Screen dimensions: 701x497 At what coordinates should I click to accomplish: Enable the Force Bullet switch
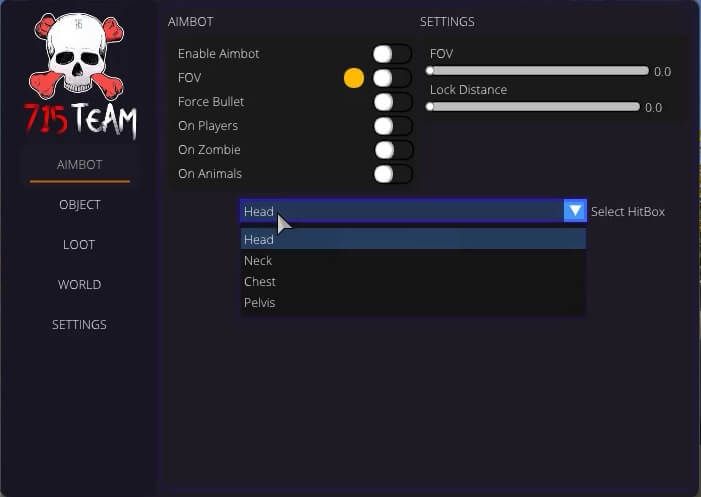(x=392, y=102)
